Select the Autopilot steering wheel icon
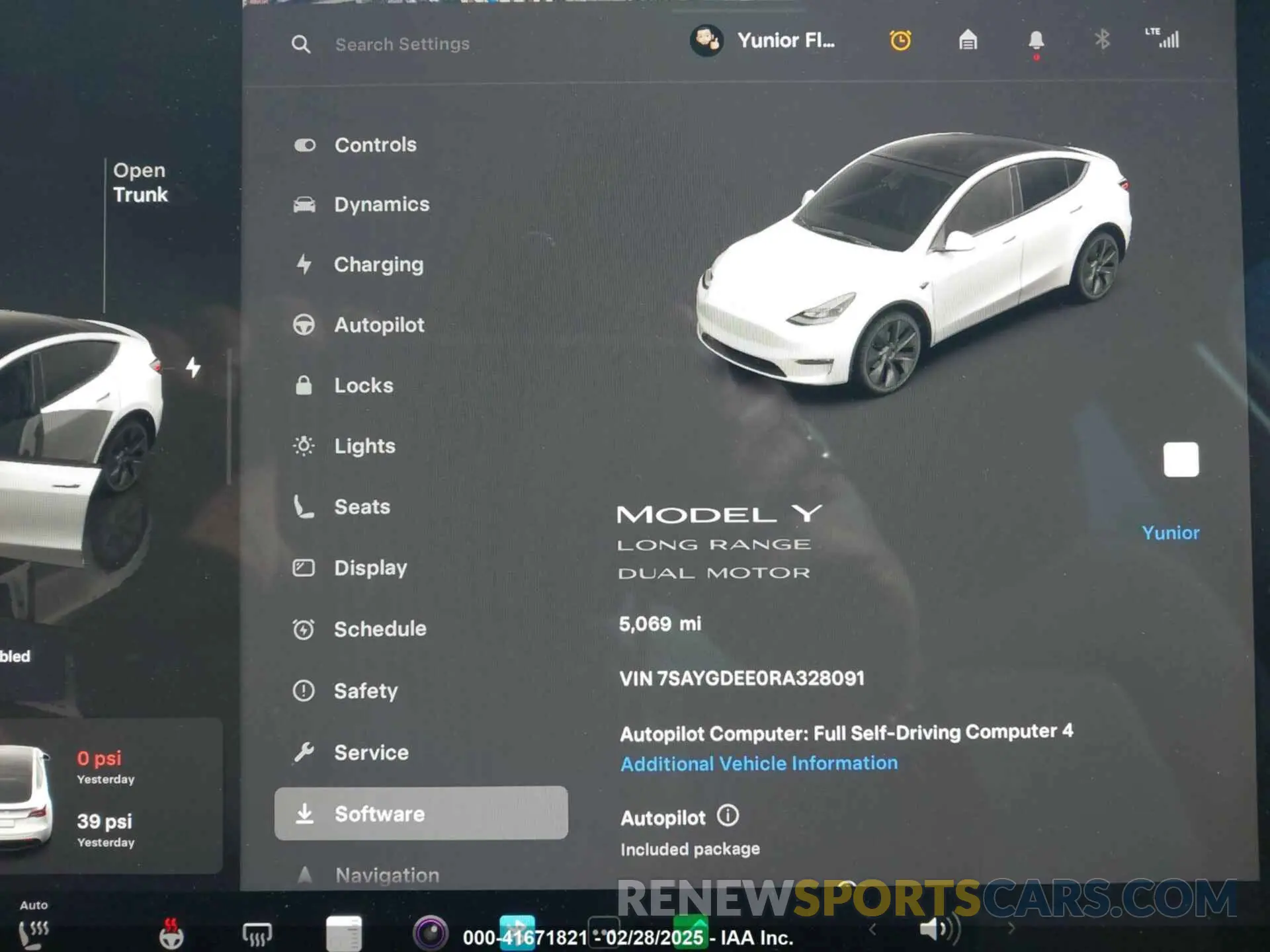 click(304, 325)
